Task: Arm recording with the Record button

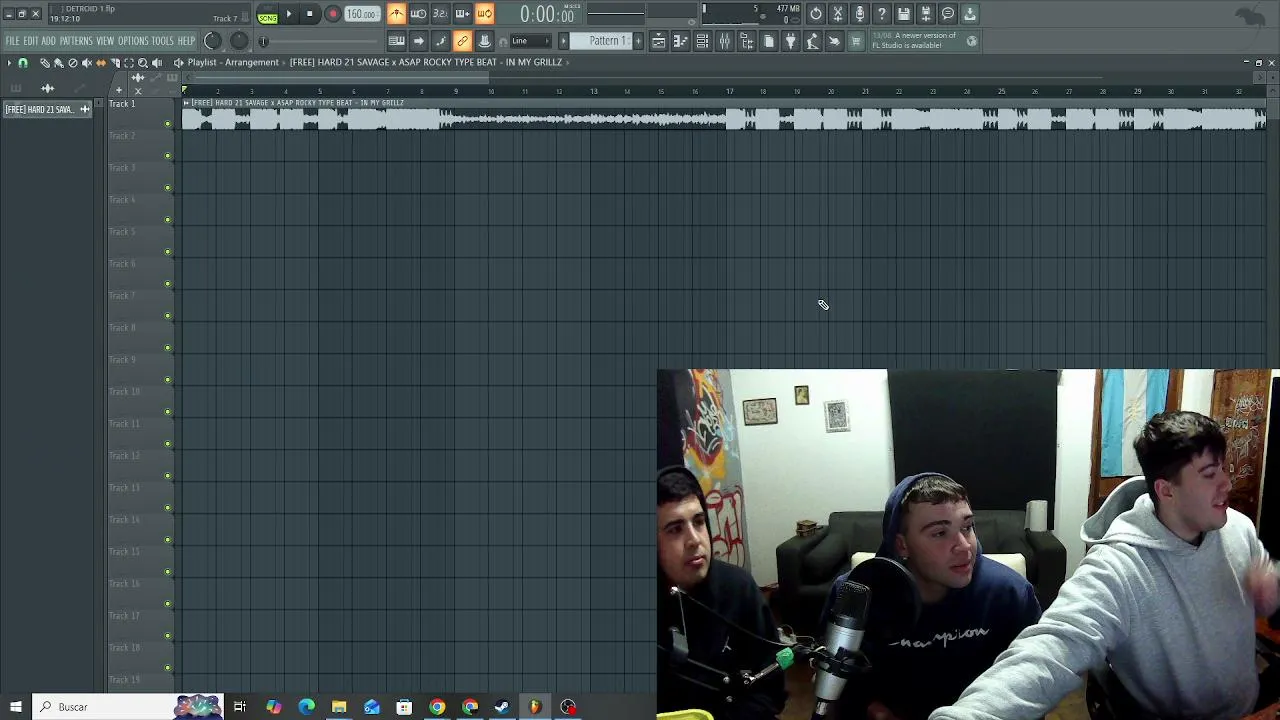Action: [x=333, y=14]
